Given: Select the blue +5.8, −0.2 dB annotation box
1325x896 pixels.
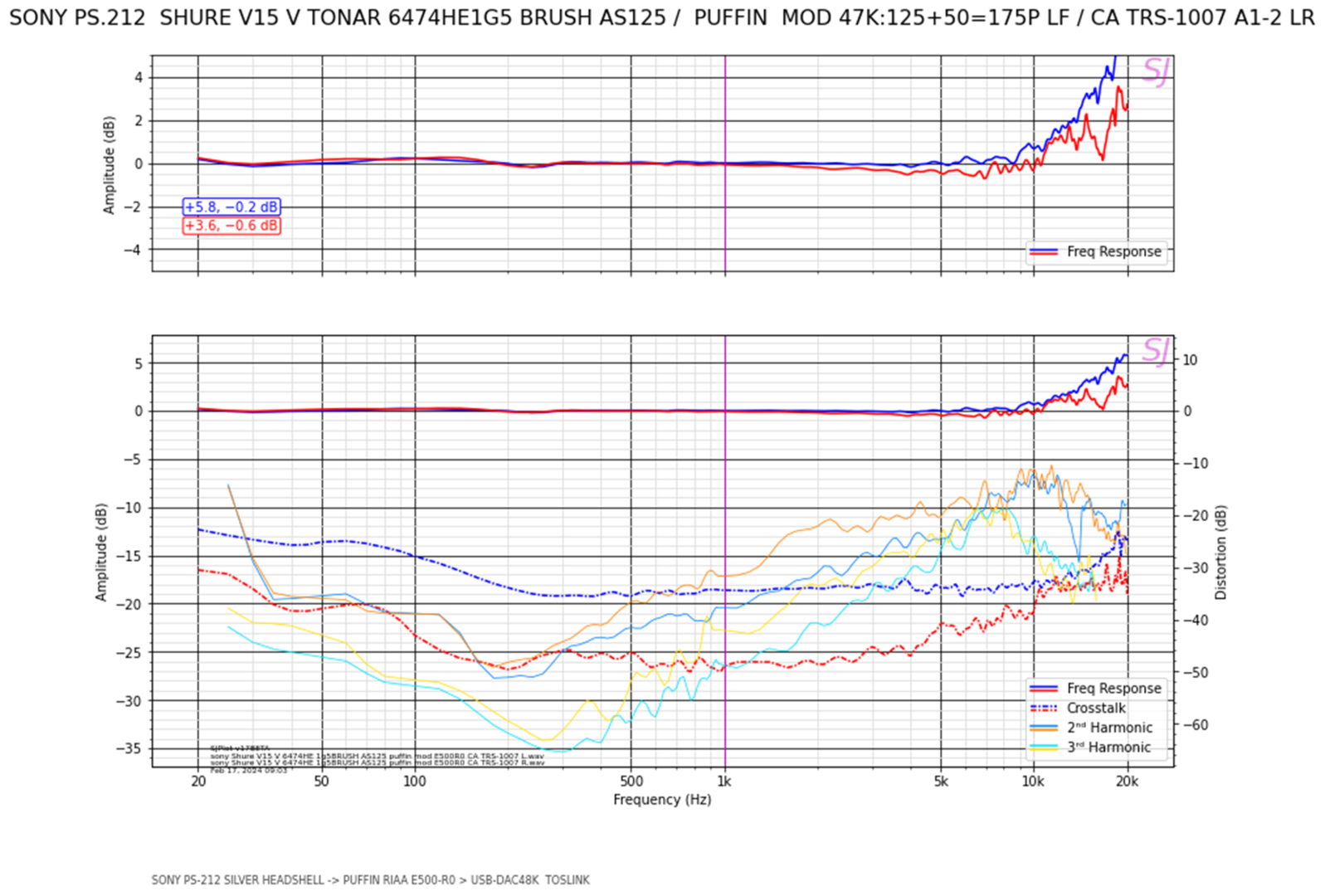Looking at the screenshot, I should (x=231, y=207).
